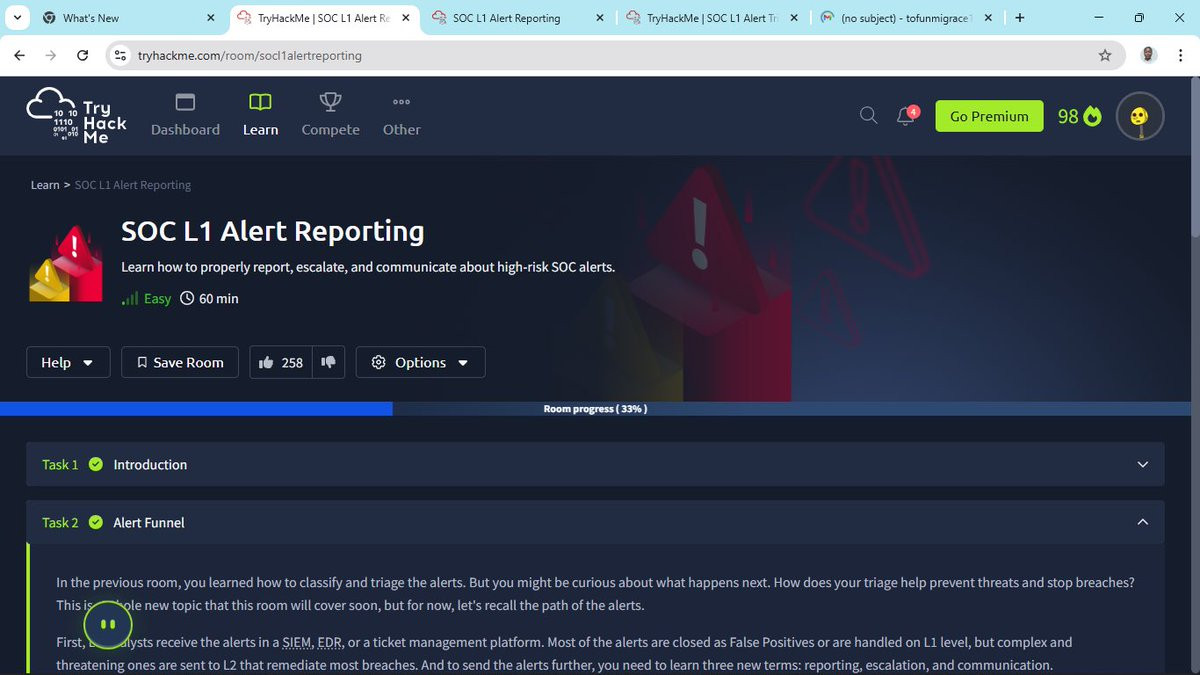The image size is (1200, 675).
Task: Open the Help dropdown
Action: 68,362
